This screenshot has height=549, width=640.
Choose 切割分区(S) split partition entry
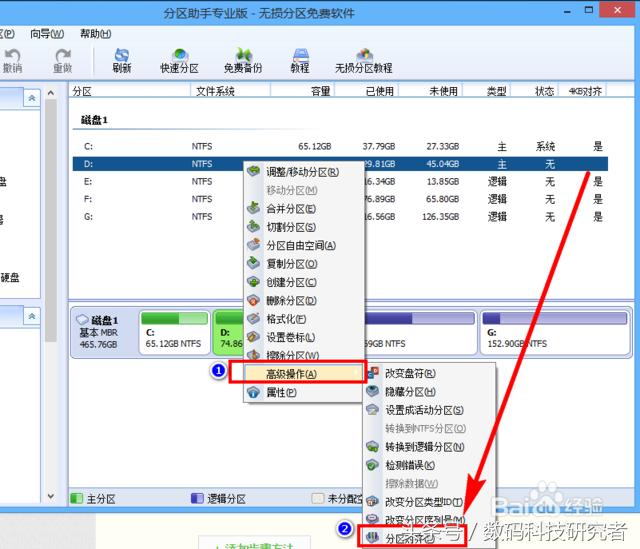[303, 227]
